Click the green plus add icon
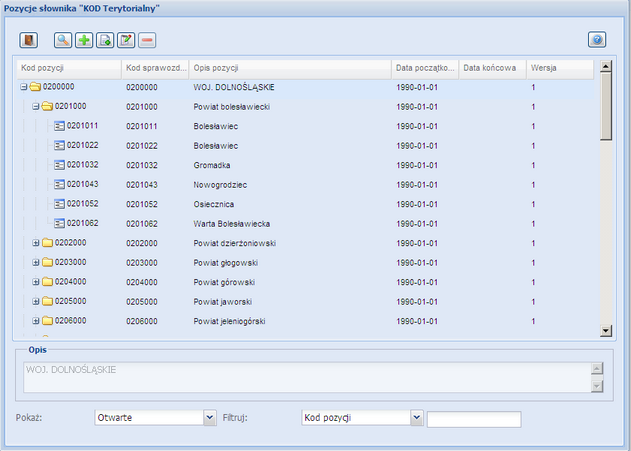Viewport: 631px width, 451px height. tap(84, 40)
